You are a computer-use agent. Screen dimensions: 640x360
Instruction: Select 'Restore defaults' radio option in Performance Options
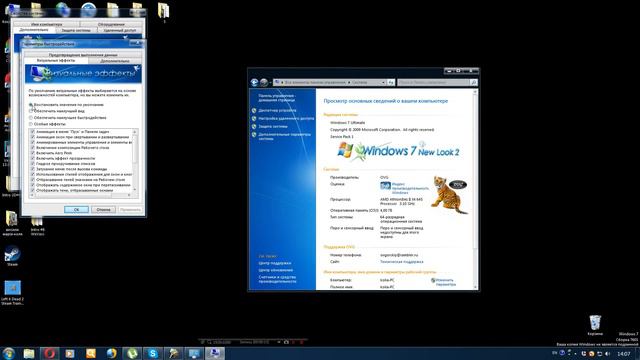point(31,105)
